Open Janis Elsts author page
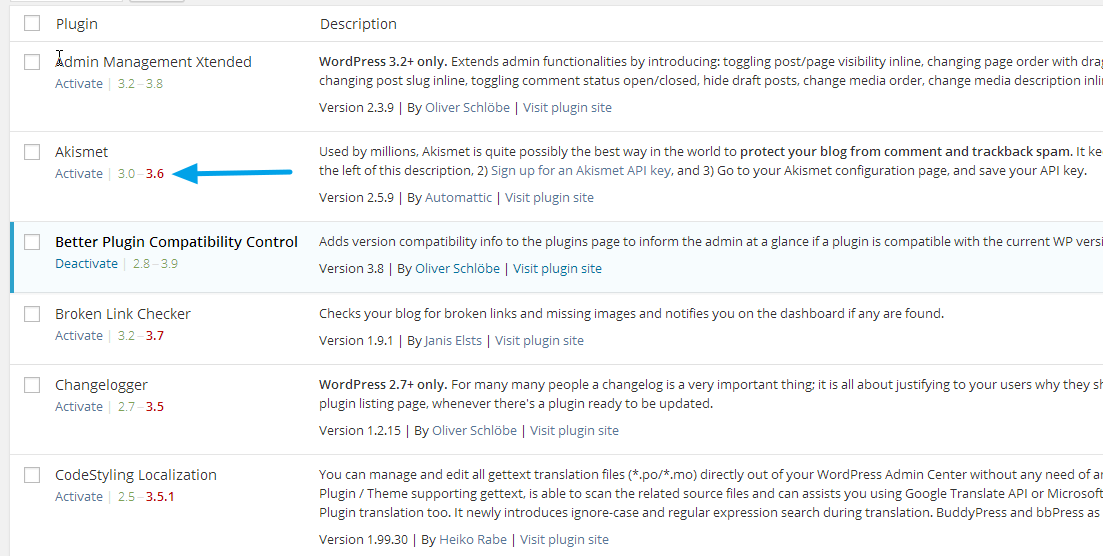 [x=453, y=341]
